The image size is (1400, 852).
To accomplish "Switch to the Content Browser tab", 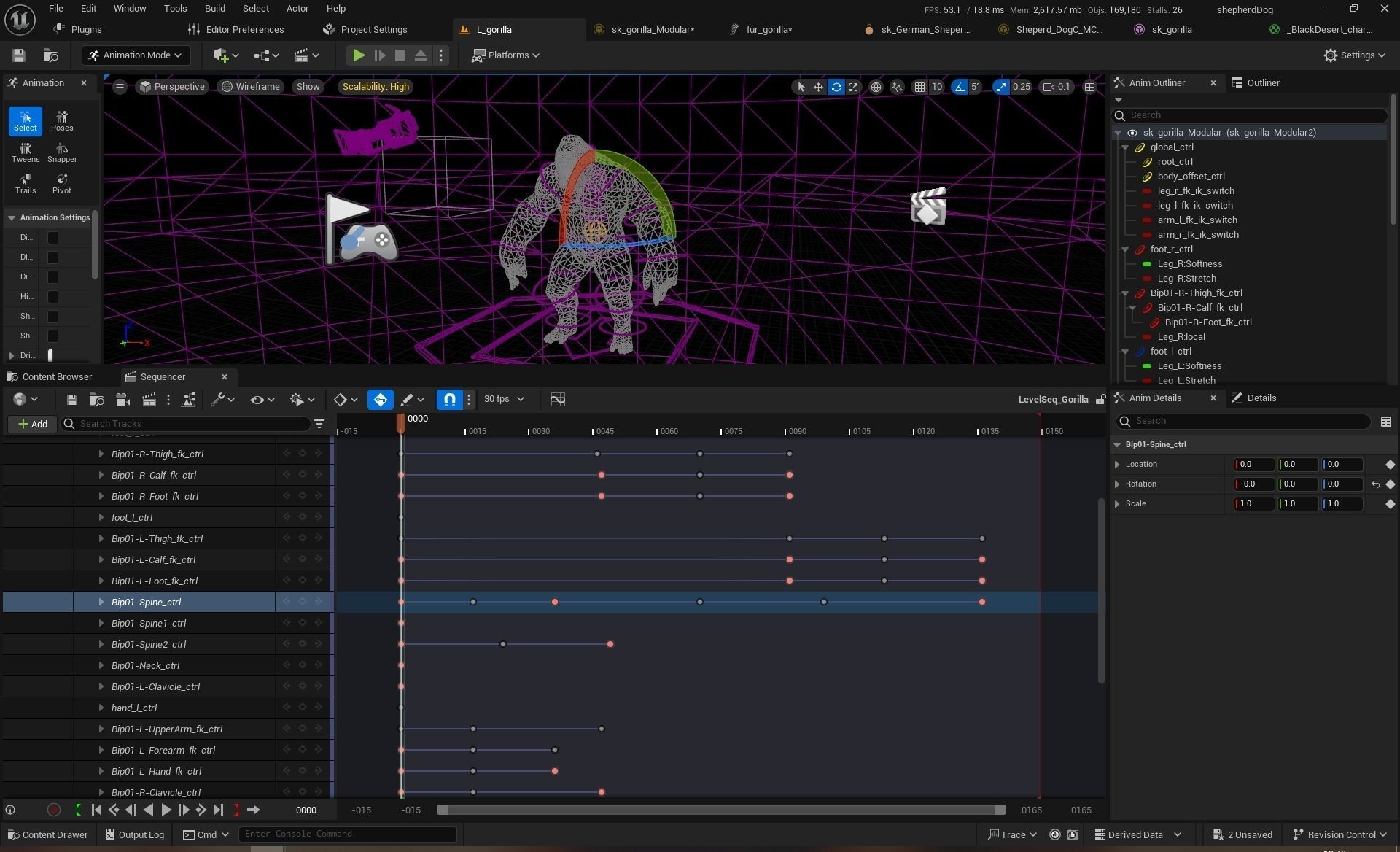I will pos(57,377).
